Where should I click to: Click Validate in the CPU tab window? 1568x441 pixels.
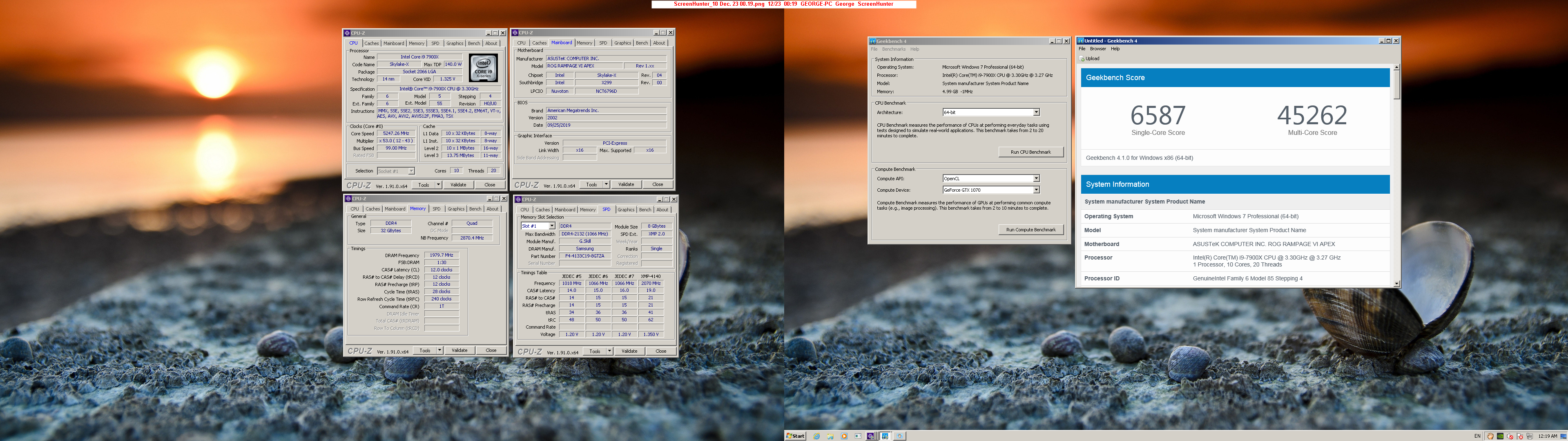(x=458, y=185)
